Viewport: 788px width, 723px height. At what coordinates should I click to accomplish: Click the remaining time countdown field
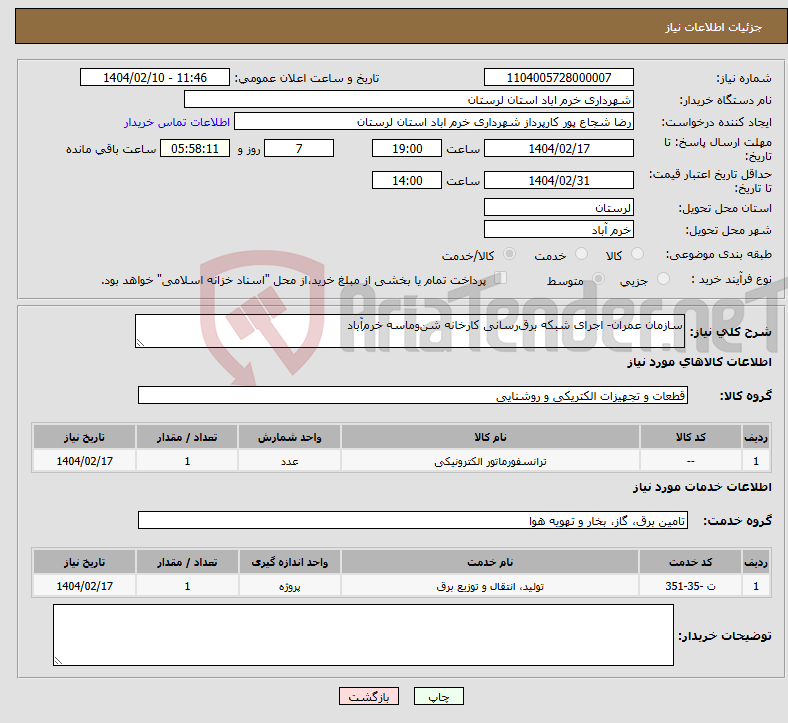[x=195, y=148]
